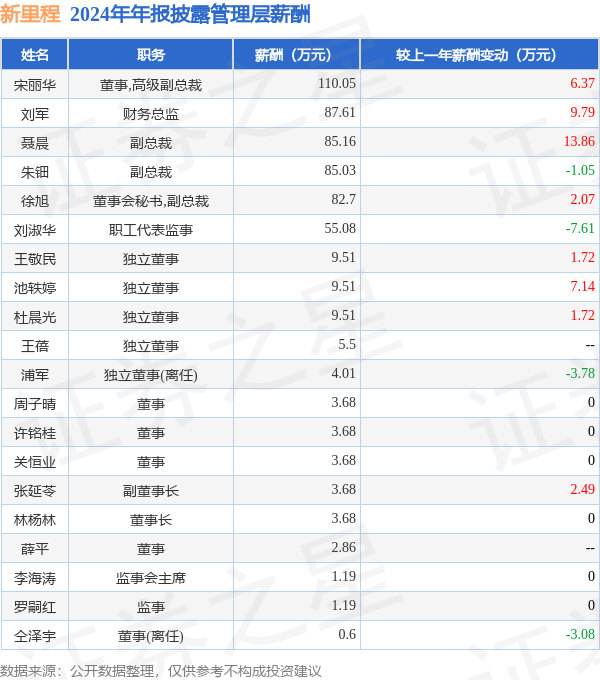600x680 pixels.
Task: Select the name 聂晨
Action: pyautogui.click(x=35, y=143)
